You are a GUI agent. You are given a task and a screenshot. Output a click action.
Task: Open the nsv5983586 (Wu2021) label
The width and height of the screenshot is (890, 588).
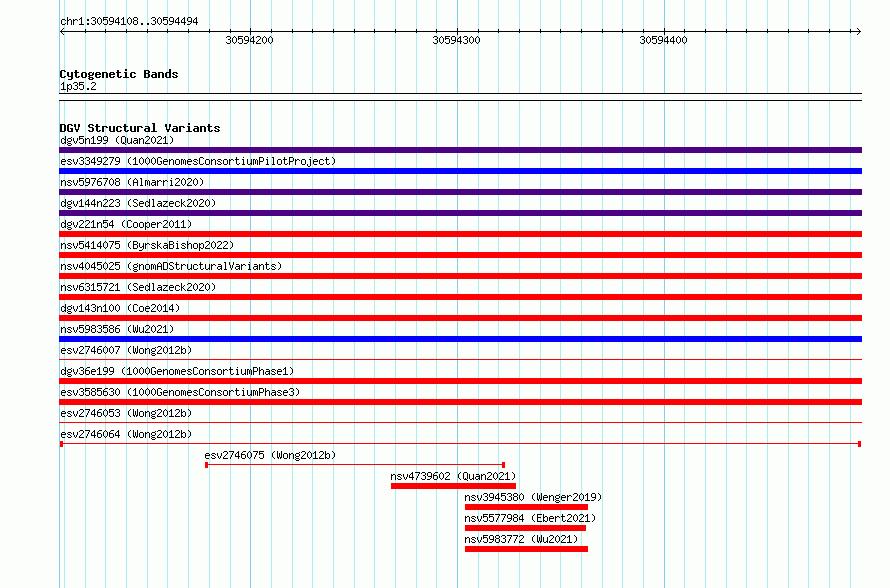pyautogui.click(x=117, y=329)
